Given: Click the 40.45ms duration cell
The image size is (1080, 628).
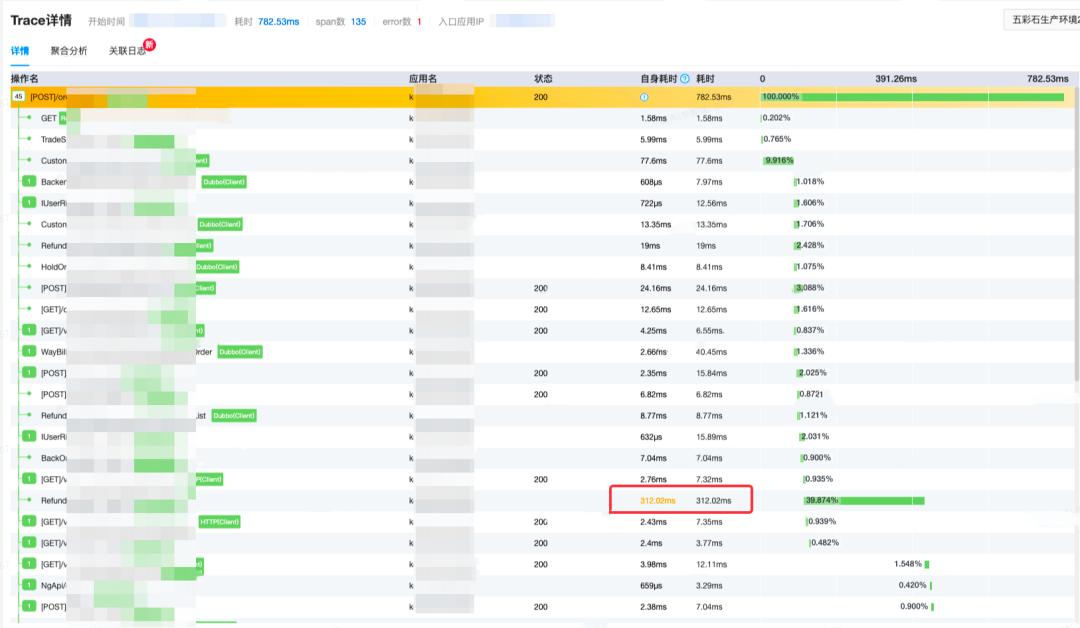Looking at the screenshot, I should (711, 352).
